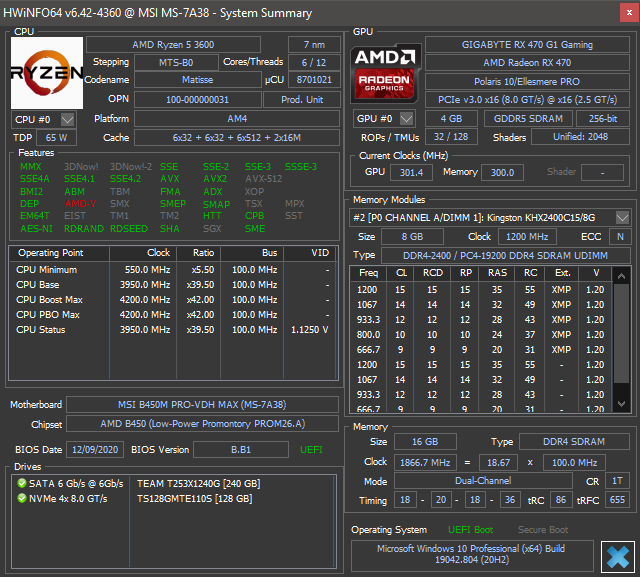The width and height of the screenshot is (640, 577).
Task: Click the Ryzen CPU logo
Action: (x=47, y=73)
